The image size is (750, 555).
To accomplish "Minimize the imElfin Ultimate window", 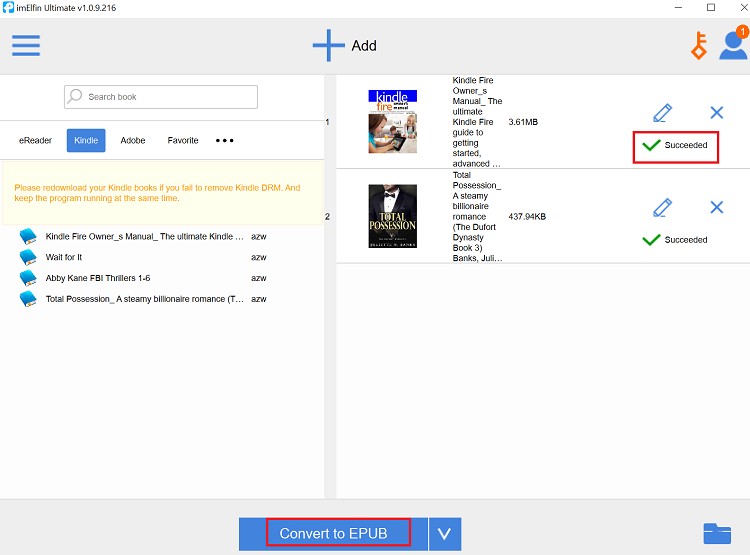I will click(x=678, y=8).
